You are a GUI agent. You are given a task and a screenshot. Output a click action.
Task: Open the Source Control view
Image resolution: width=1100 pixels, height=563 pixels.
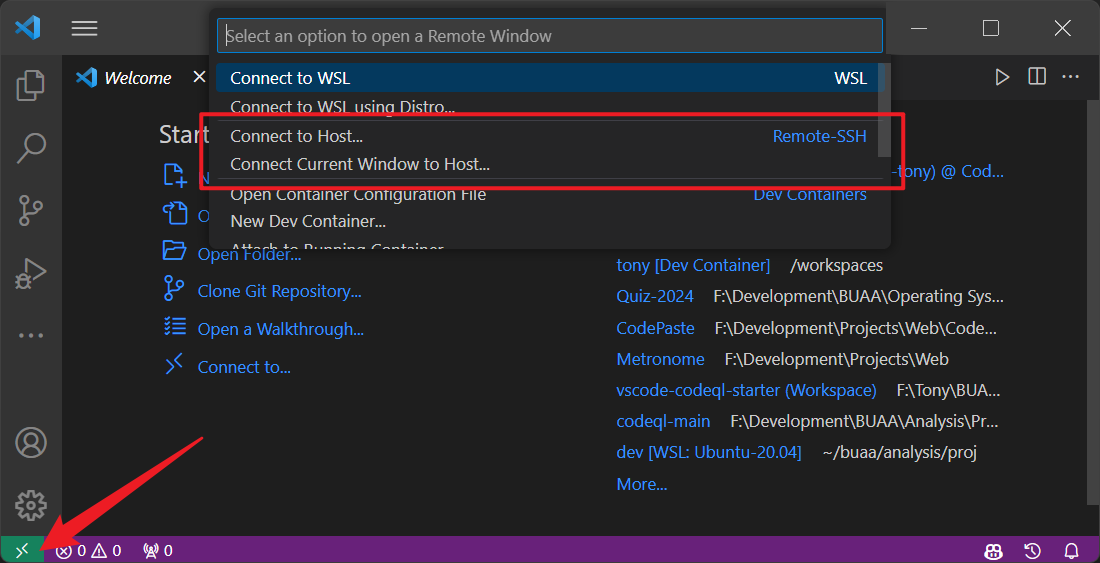(31, 210)
